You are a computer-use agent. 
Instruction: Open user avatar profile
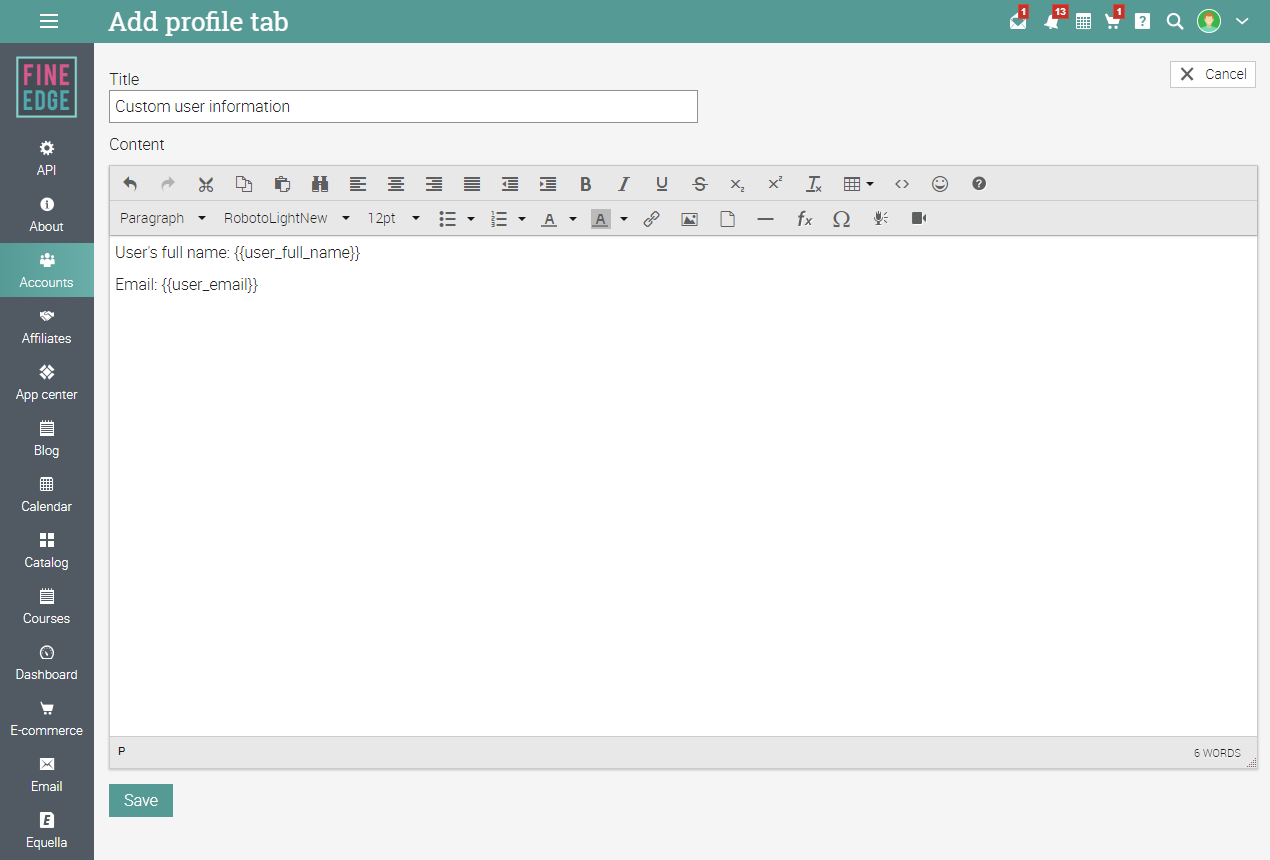1209,21
